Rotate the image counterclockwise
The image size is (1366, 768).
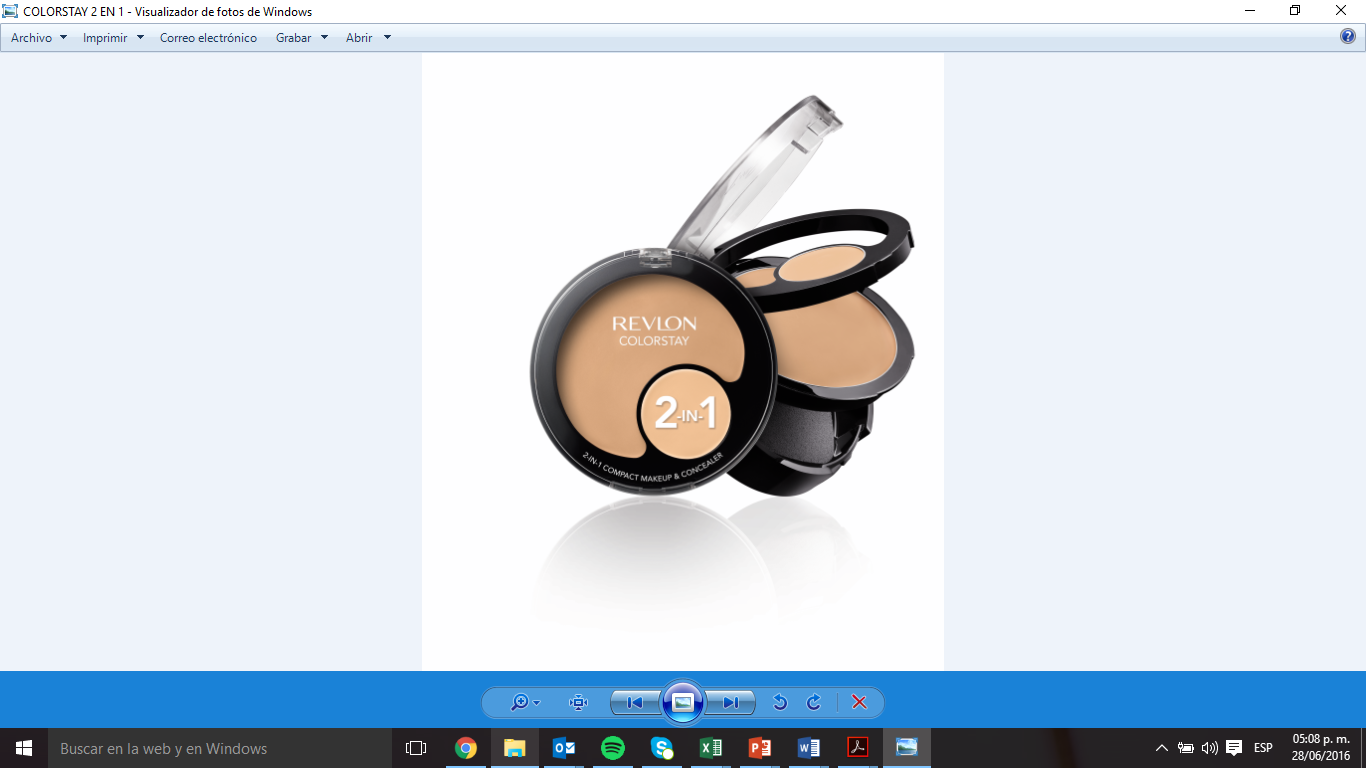pos(780,703)
